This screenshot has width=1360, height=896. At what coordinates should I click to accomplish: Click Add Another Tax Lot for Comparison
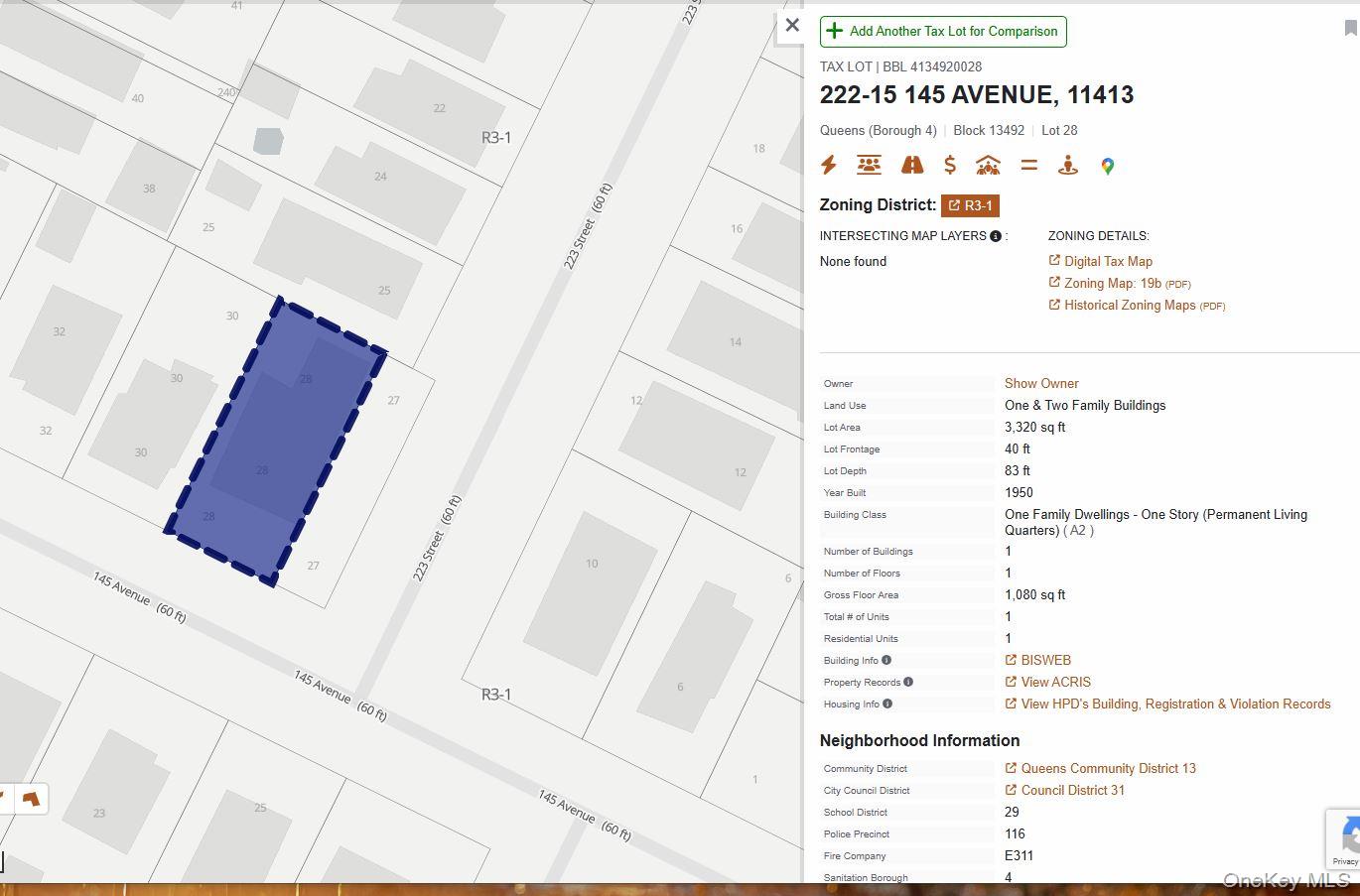pyautogui.click(x=943, y=32)
